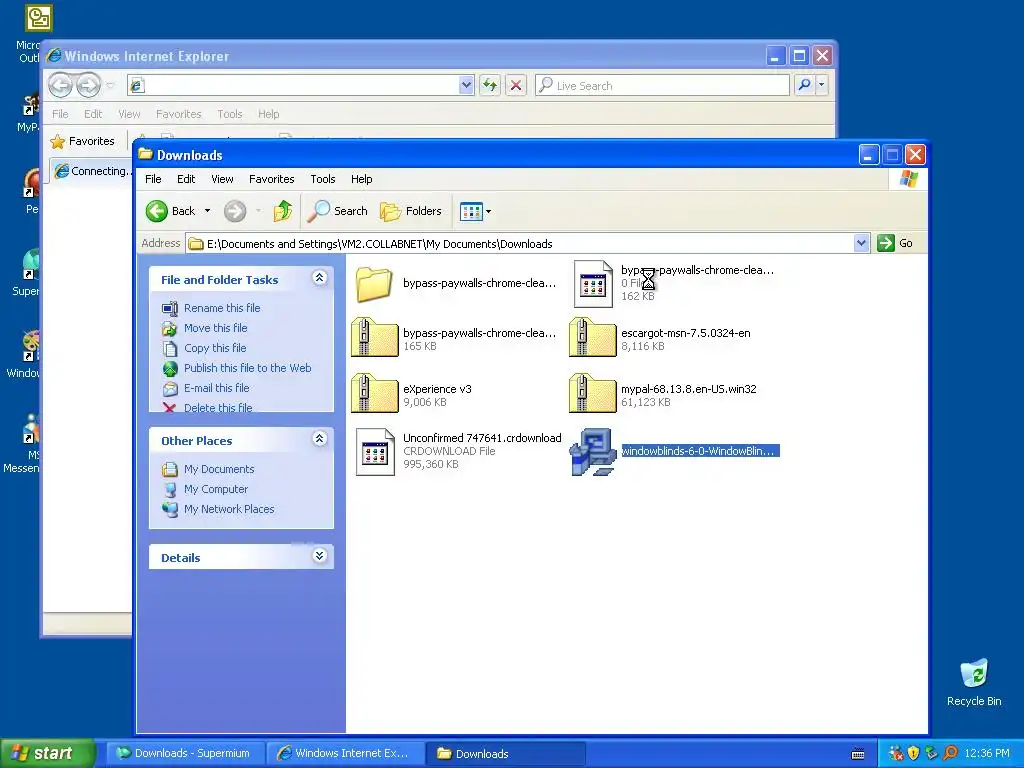
Task: Open the View menu in Downloads
Action: pos(222,179)
